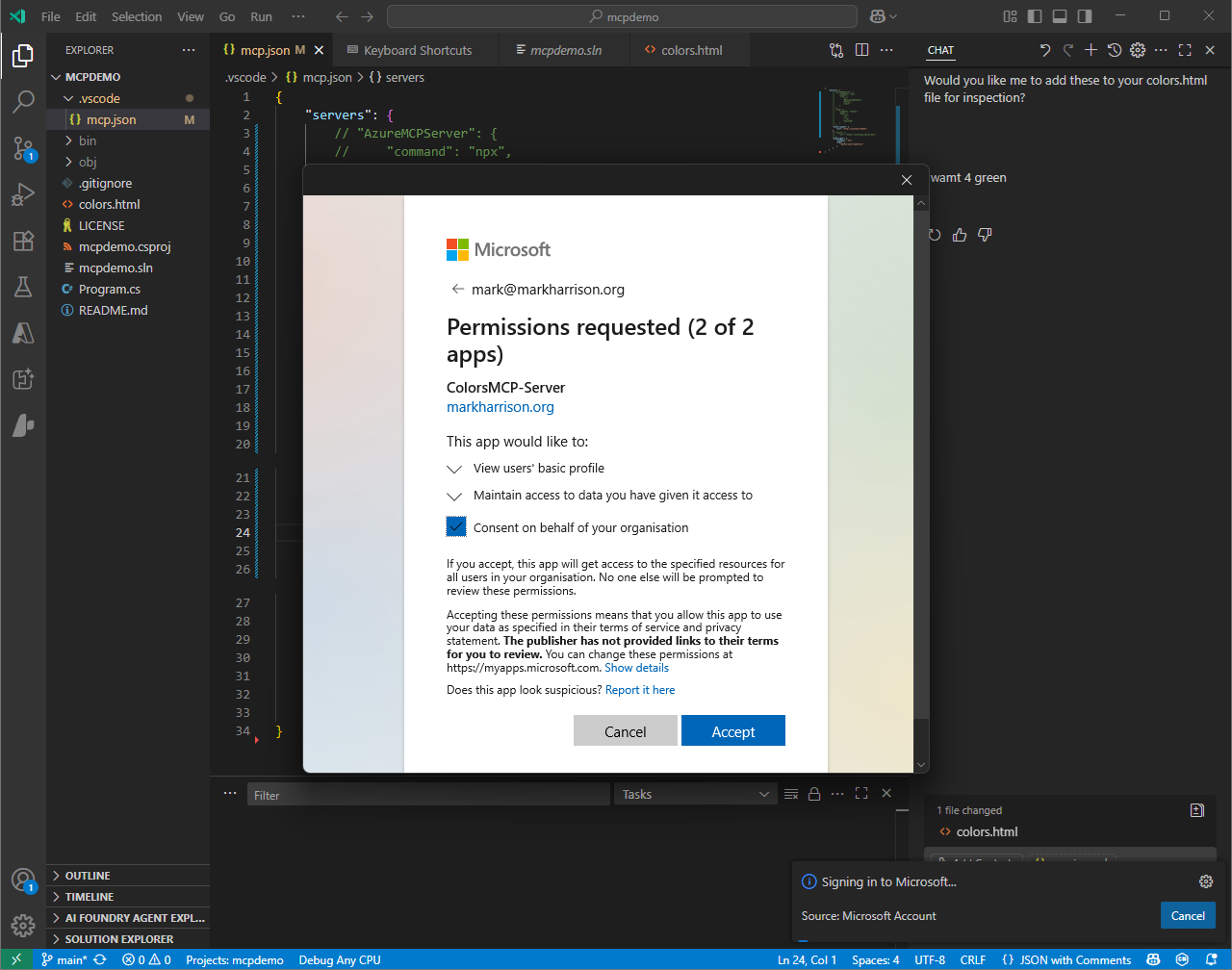Image resolution: width=1232 pixels, height=970 pixels.
Task: Click the Copilot icon in title bar
Action: coord(877,16)
